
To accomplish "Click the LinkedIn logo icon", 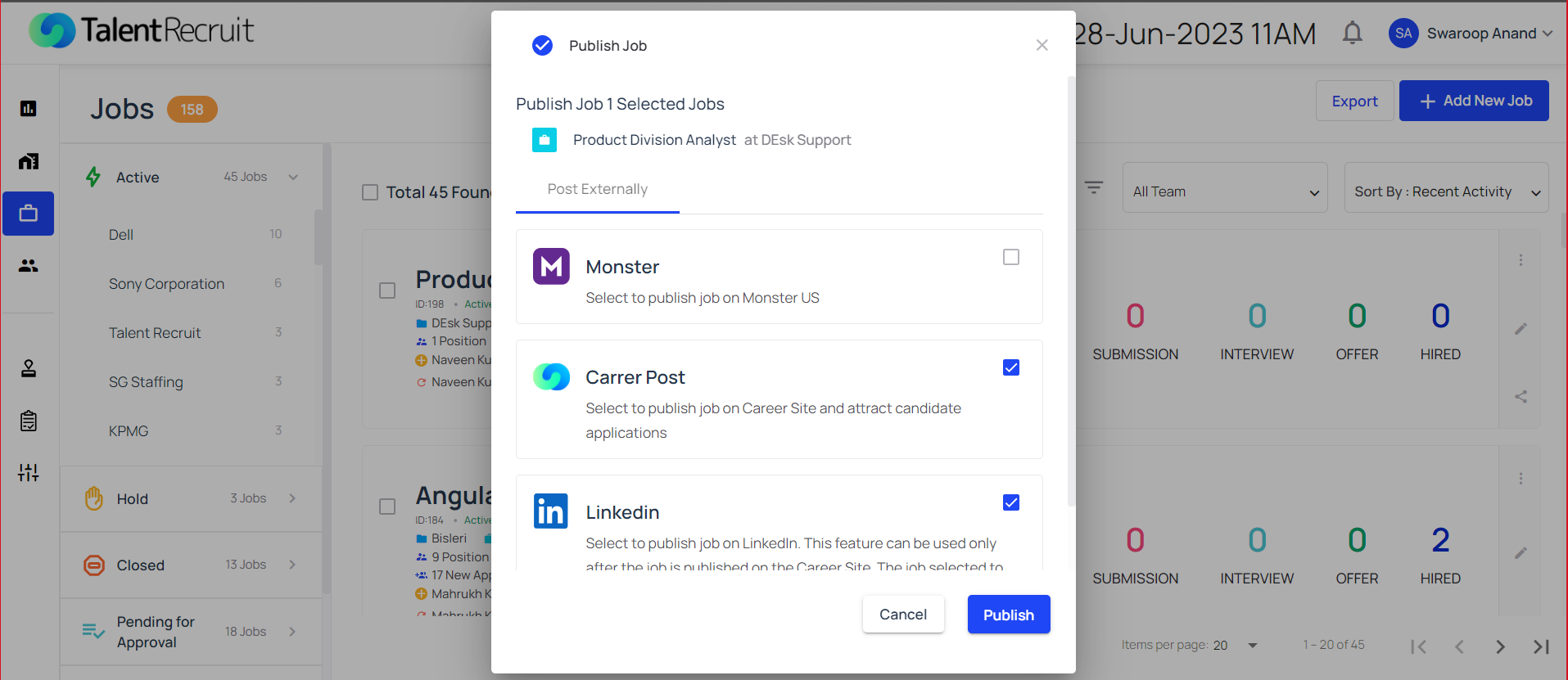I will tap(551, 511).
